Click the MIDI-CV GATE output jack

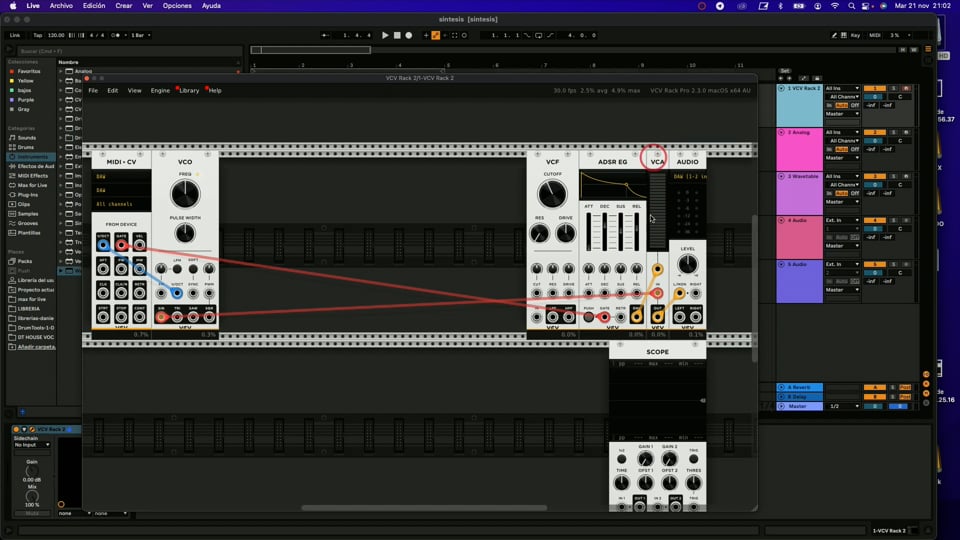point(121,246)
